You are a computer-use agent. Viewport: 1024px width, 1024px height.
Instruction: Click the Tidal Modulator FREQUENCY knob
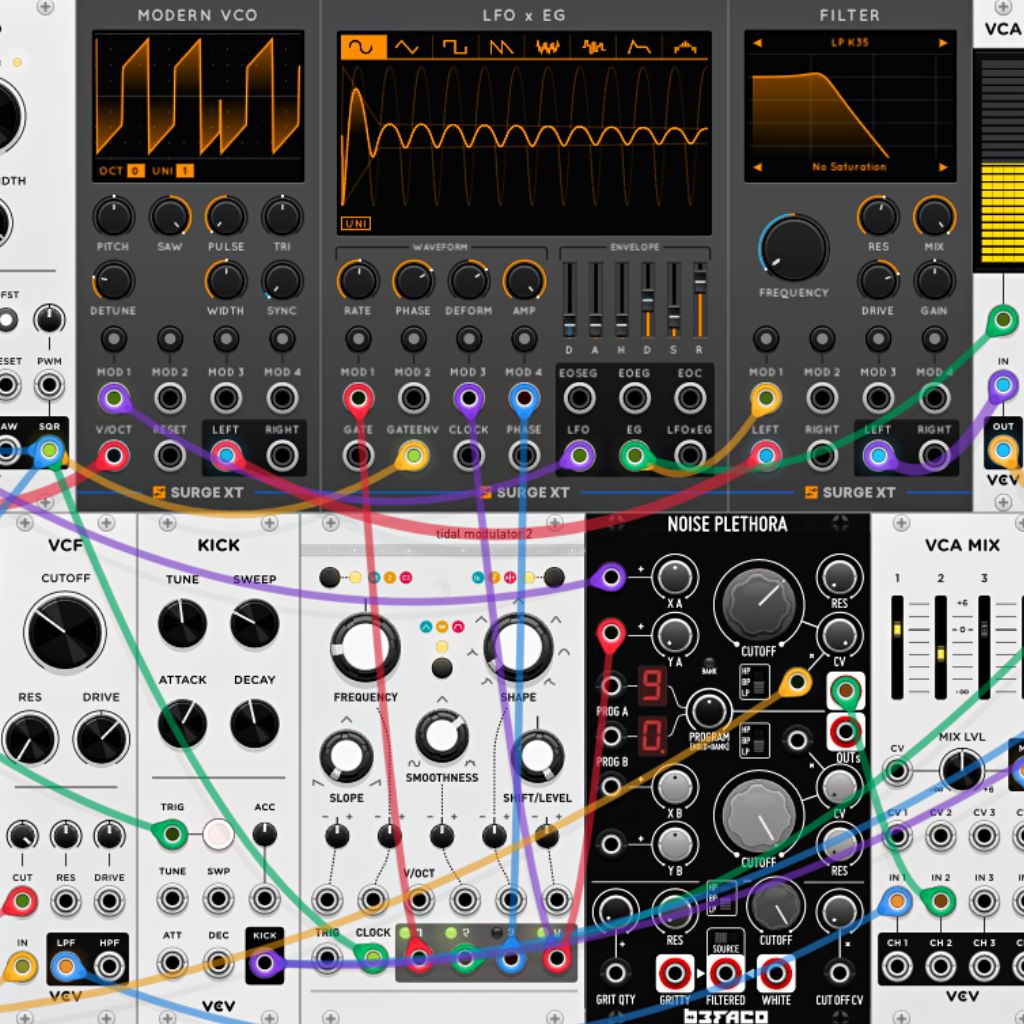(x=365, y=647)
